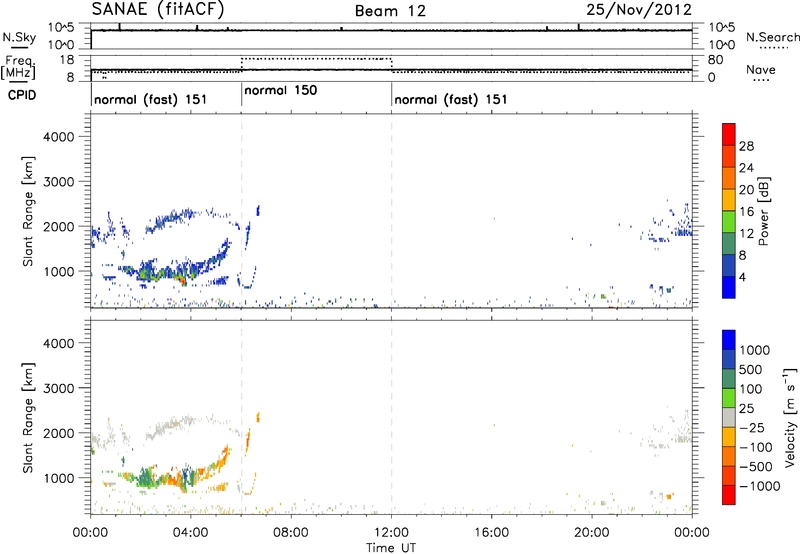800x554 pixels.
Task: Click the '28' tick on the power scale
Action: [x=746, y=146]
